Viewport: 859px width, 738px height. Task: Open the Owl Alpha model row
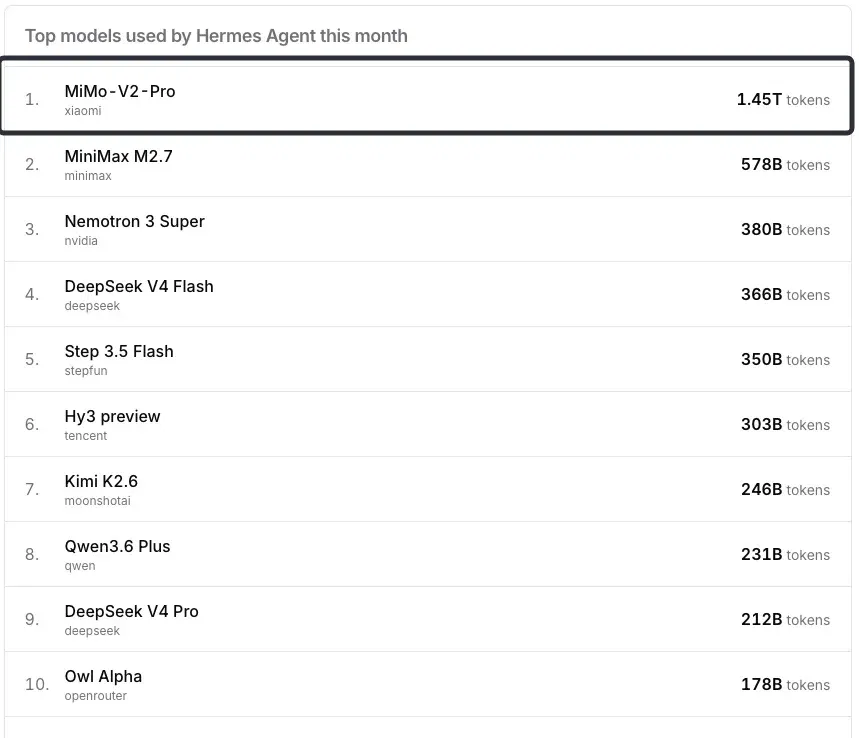(x=427, y=684)
